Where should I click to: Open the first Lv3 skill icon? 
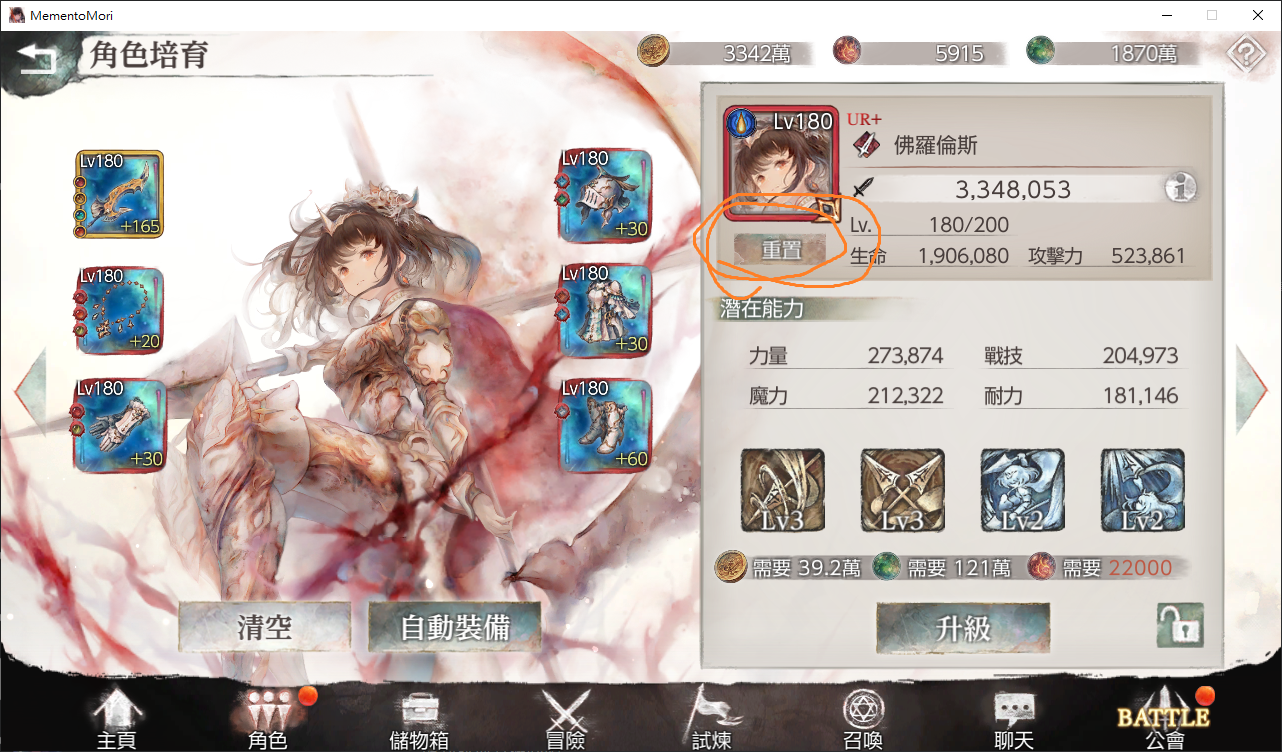[x=783, y=490]
